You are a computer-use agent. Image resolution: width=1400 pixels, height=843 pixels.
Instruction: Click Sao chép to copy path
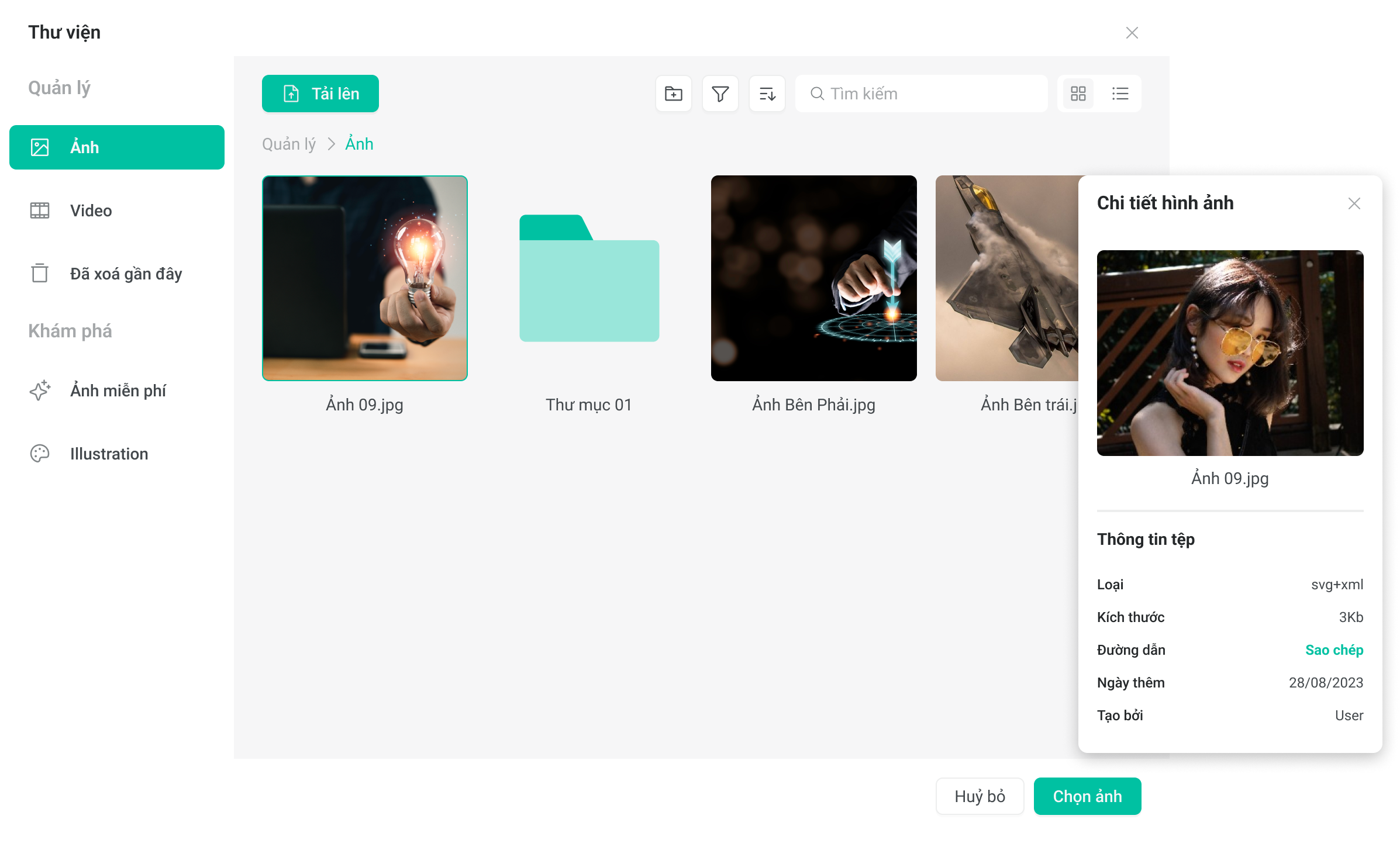click(x=1334, y=650)
